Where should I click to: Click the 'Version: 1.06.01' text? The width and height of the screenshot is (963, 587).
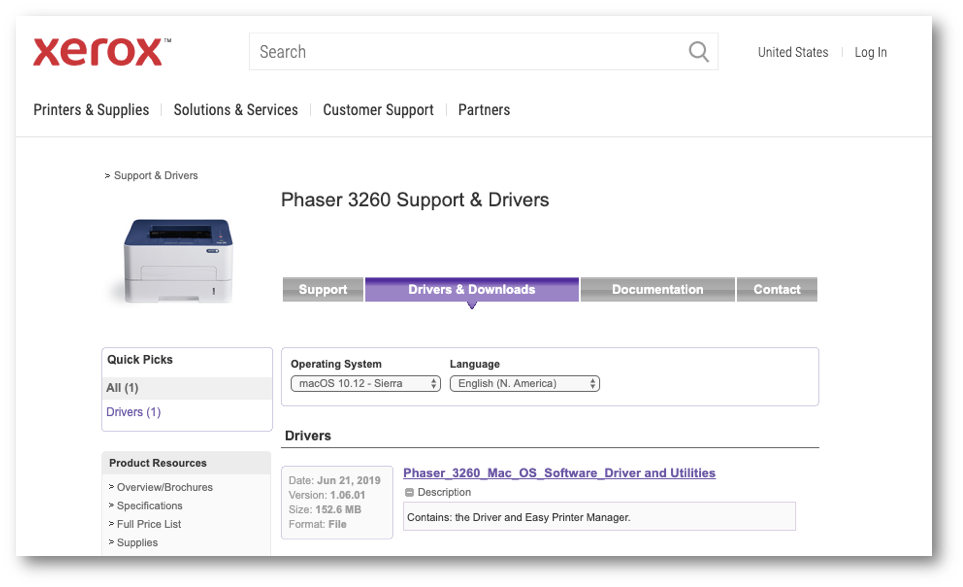coord(327,495)
